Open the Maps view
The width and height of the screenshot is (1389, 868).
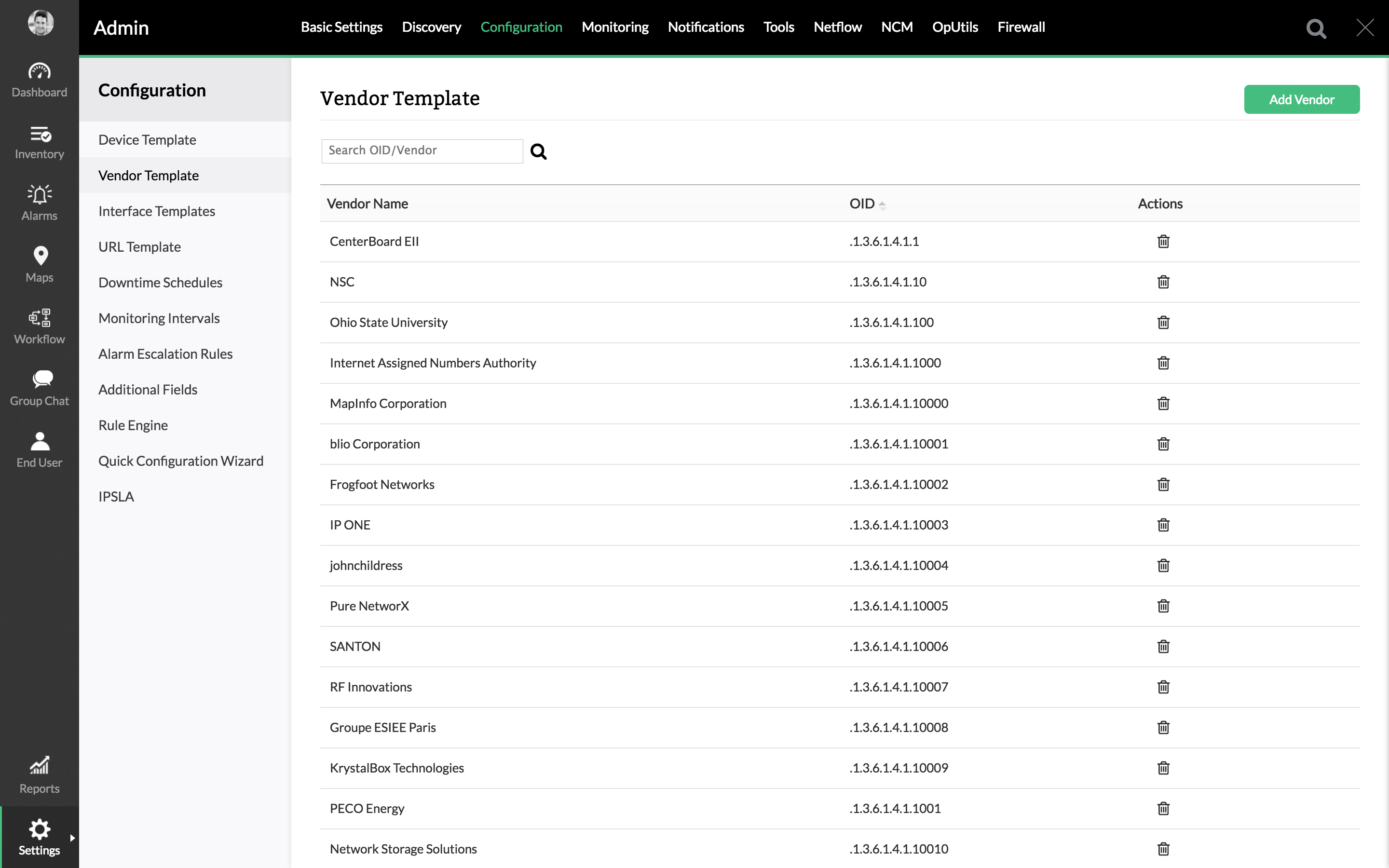tap(39, 265)
